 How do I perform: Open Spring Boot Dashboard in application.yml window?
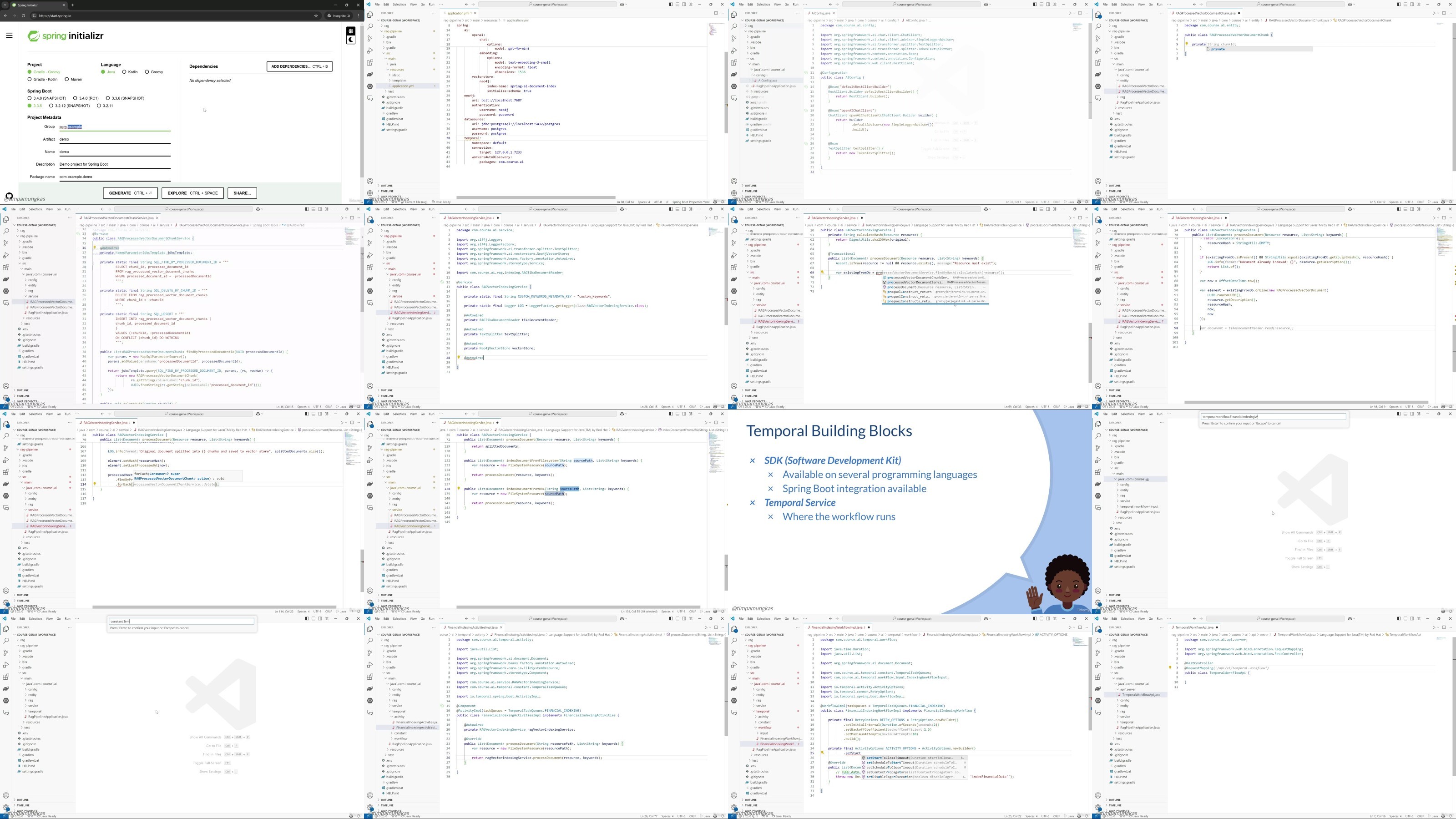[x=370, y=86]
